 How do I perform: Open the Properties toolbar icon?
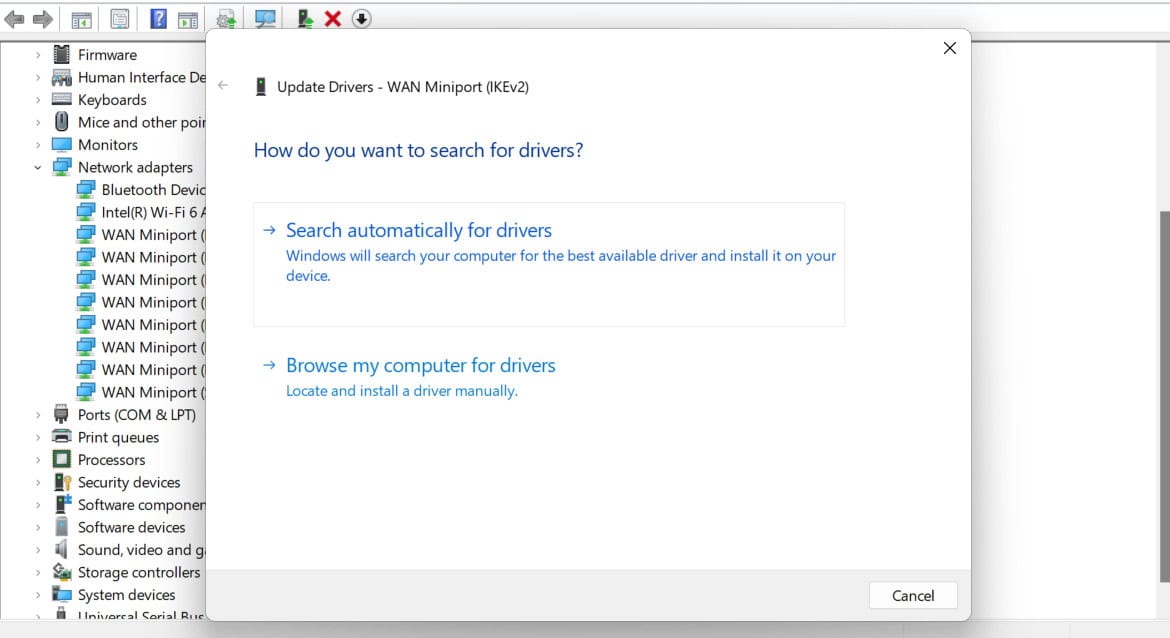(x=119, y=18)
